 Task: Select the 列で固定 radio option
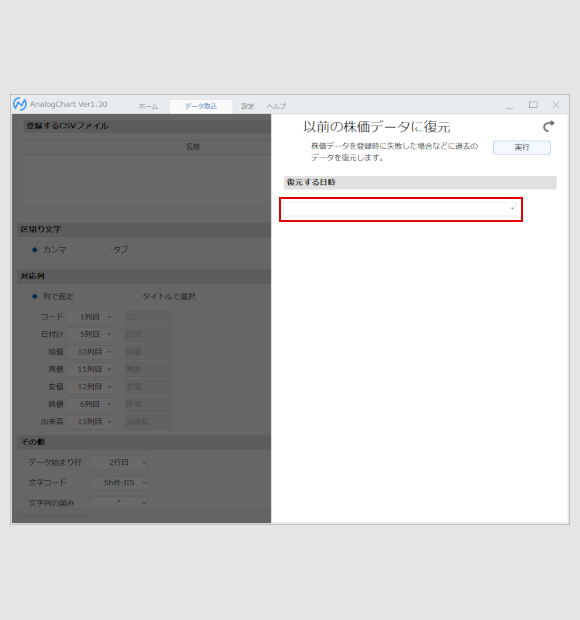coord(35,297)
